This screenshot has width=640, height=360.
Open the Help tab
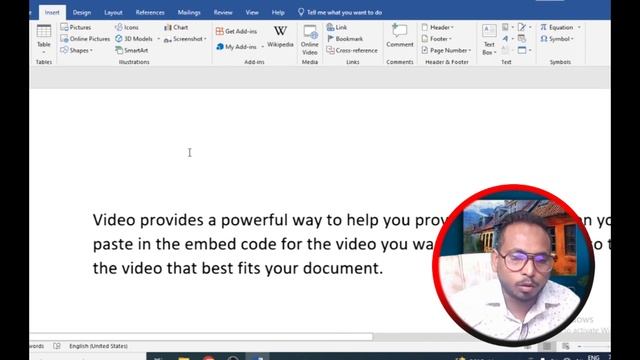point(278,13)
